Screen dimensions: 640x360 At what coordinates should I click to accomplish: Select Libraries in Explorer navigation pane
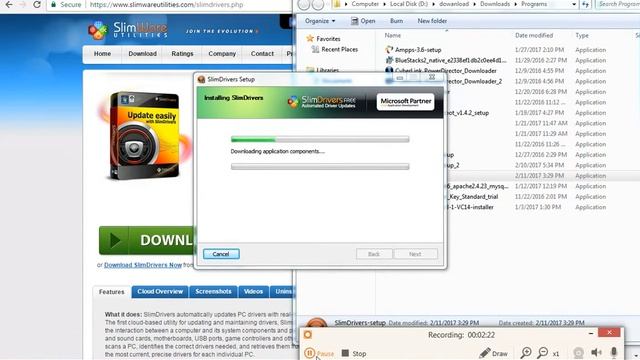328,70
